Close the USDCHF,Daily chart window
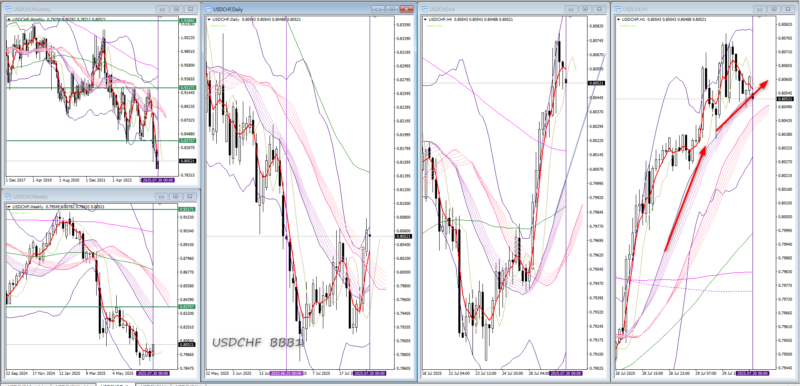Image resolution: width=800 pixels, height=386 pixels. pos(407,9)
